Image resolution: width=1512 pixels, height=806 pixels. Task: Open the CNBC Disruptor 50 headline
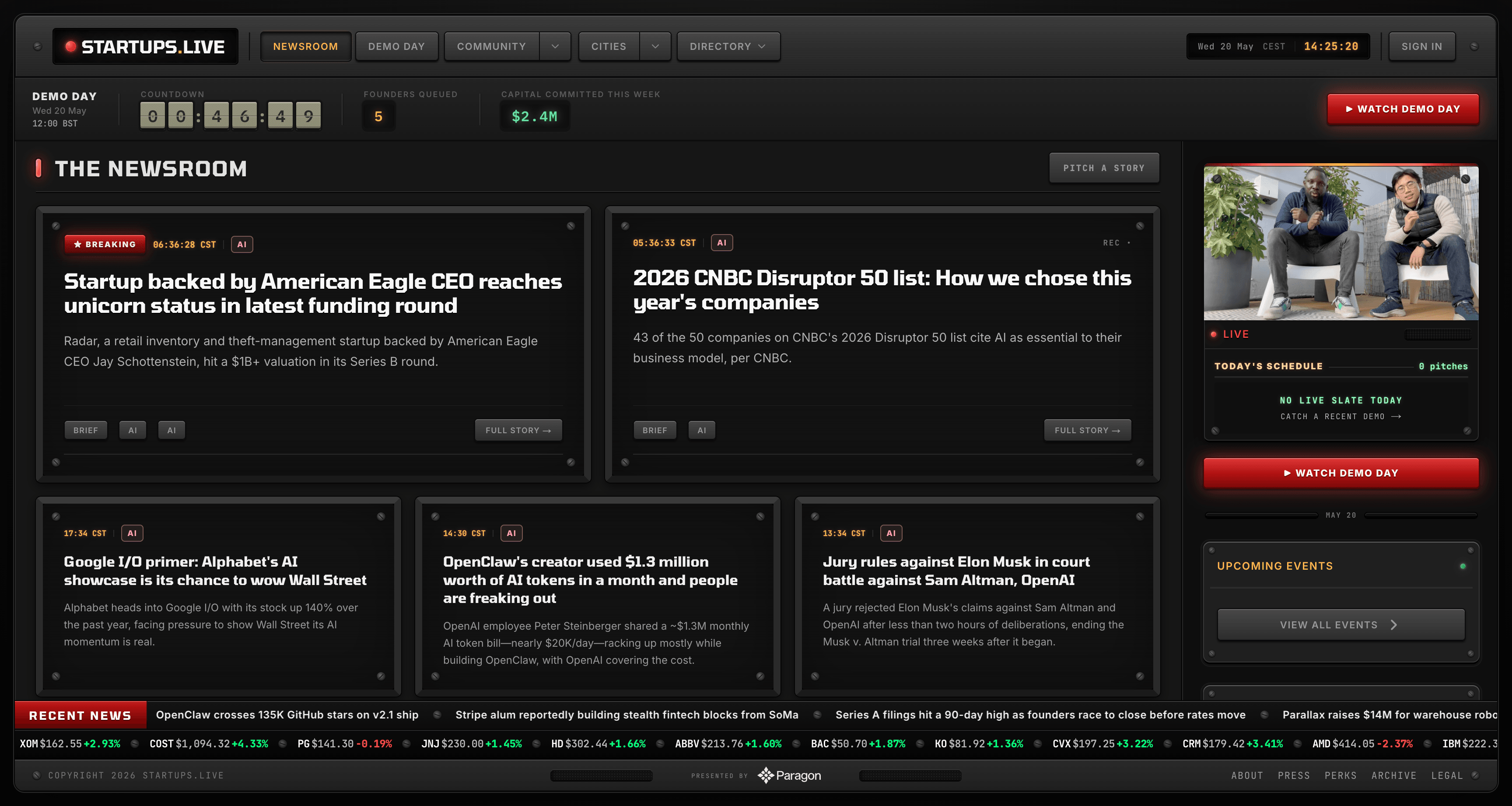point(882,290)
